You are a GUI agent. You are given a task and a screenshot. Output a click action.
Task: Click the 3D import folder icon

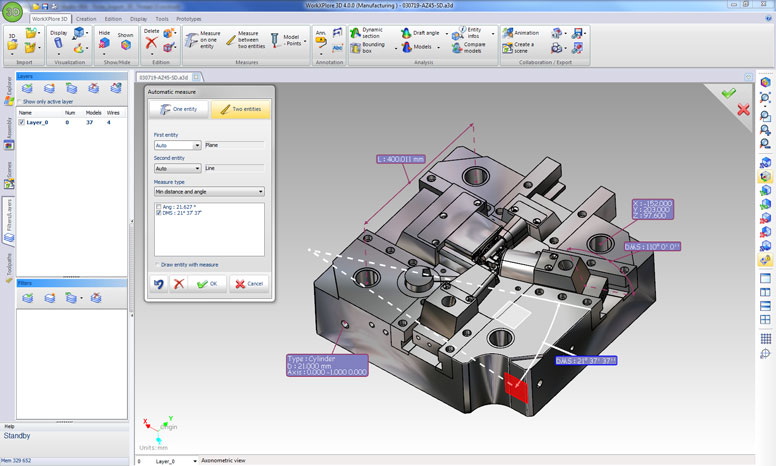[x=12, y=45]
